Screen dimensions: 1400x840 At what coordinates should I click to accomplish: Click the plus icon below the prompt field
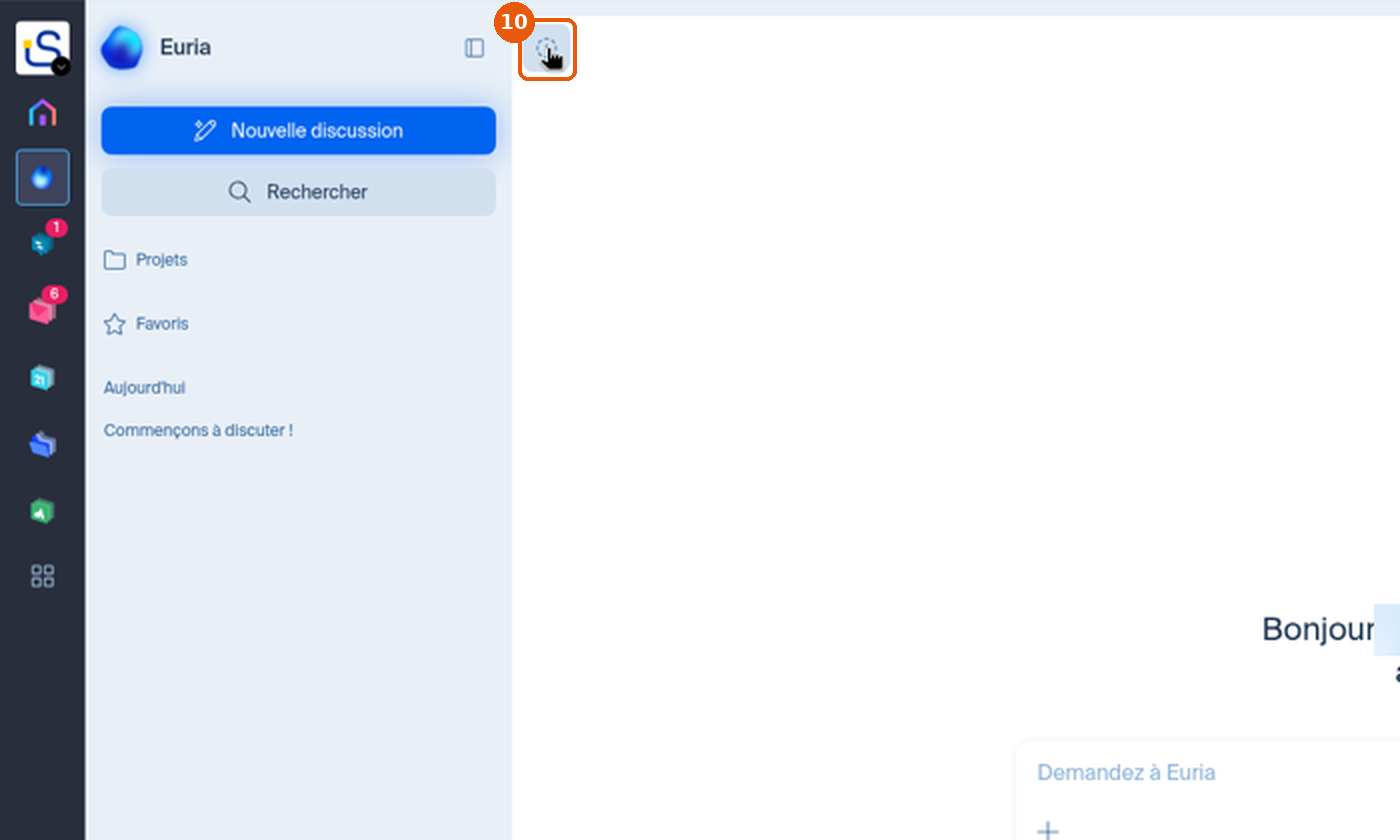tap(1048, 830)
